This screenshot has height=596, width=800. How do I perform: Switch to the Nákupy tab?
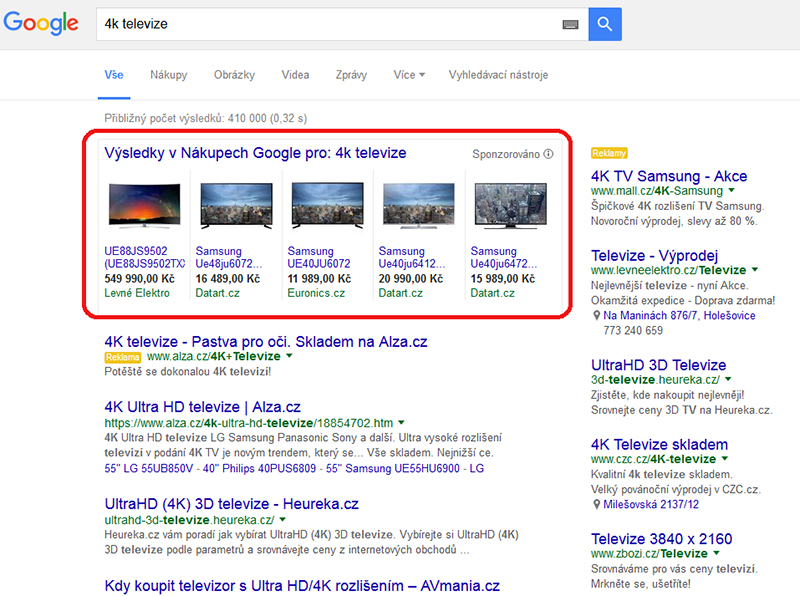[x=168, y=75]
